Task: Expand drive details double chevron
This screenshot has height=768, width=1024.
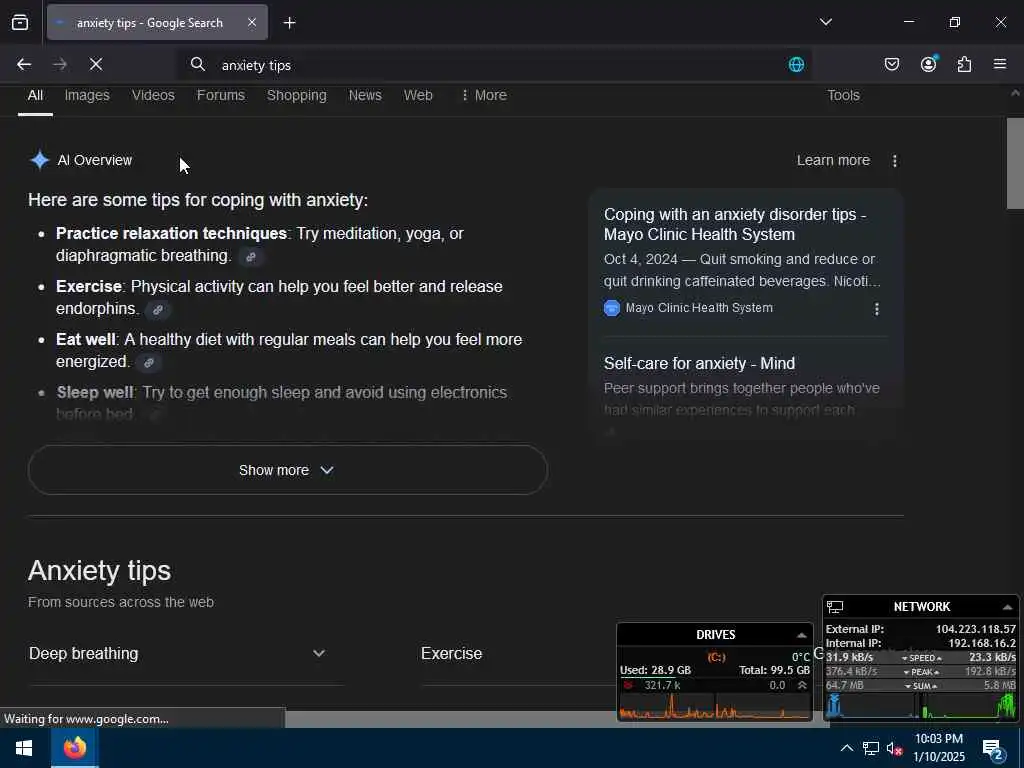Action: (802, 685)
